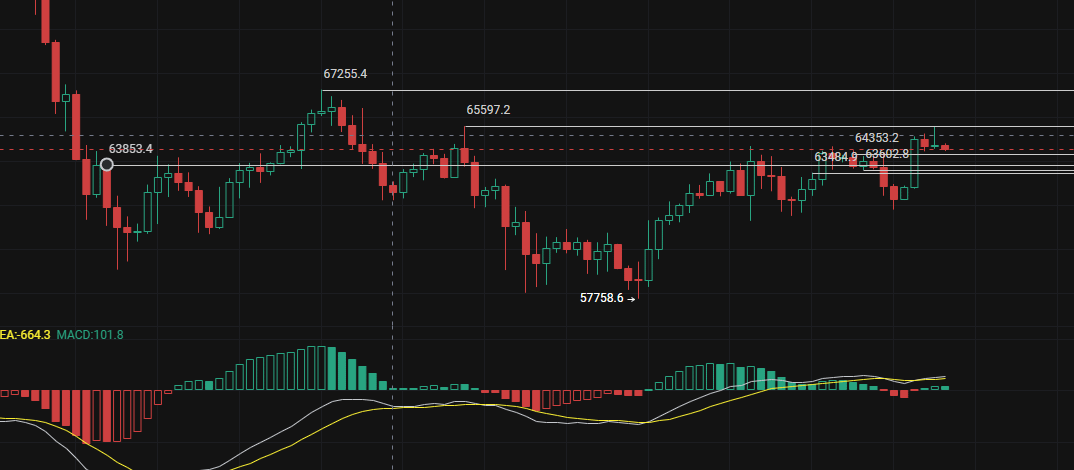Click the 63602.8 price label
Image resolution: width=1074 pixels, height=470 pixels.
pos(887,153)
